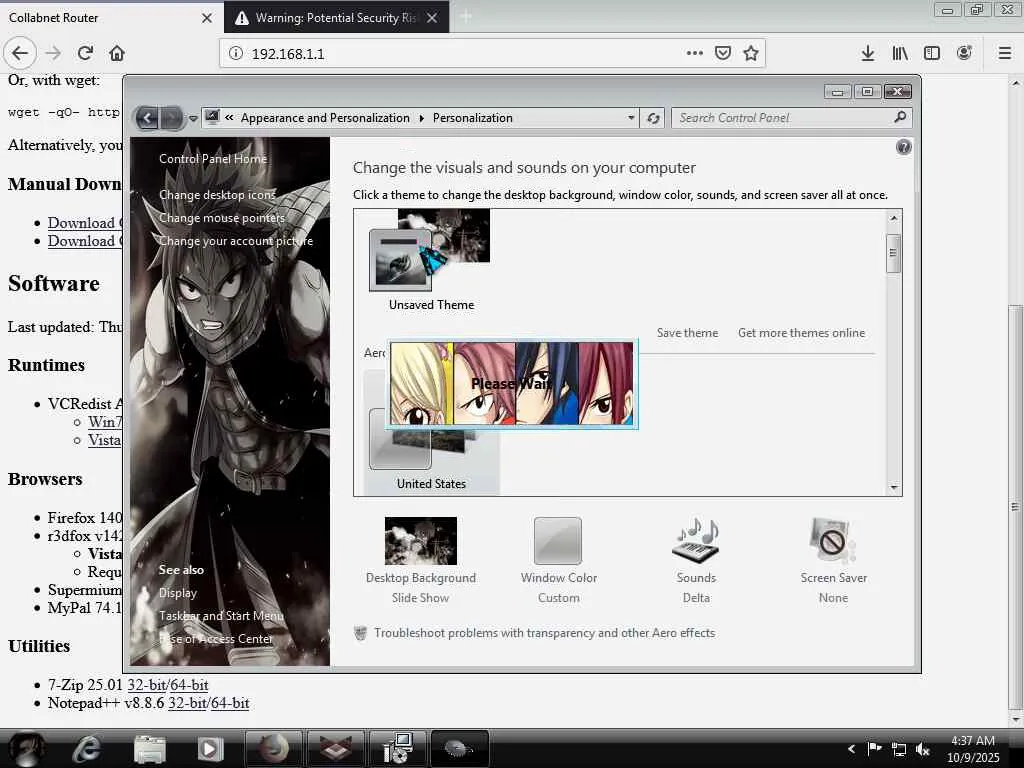Open Control Panel help
This screenshot has width=1024, height=768.
tap(903, 147)
